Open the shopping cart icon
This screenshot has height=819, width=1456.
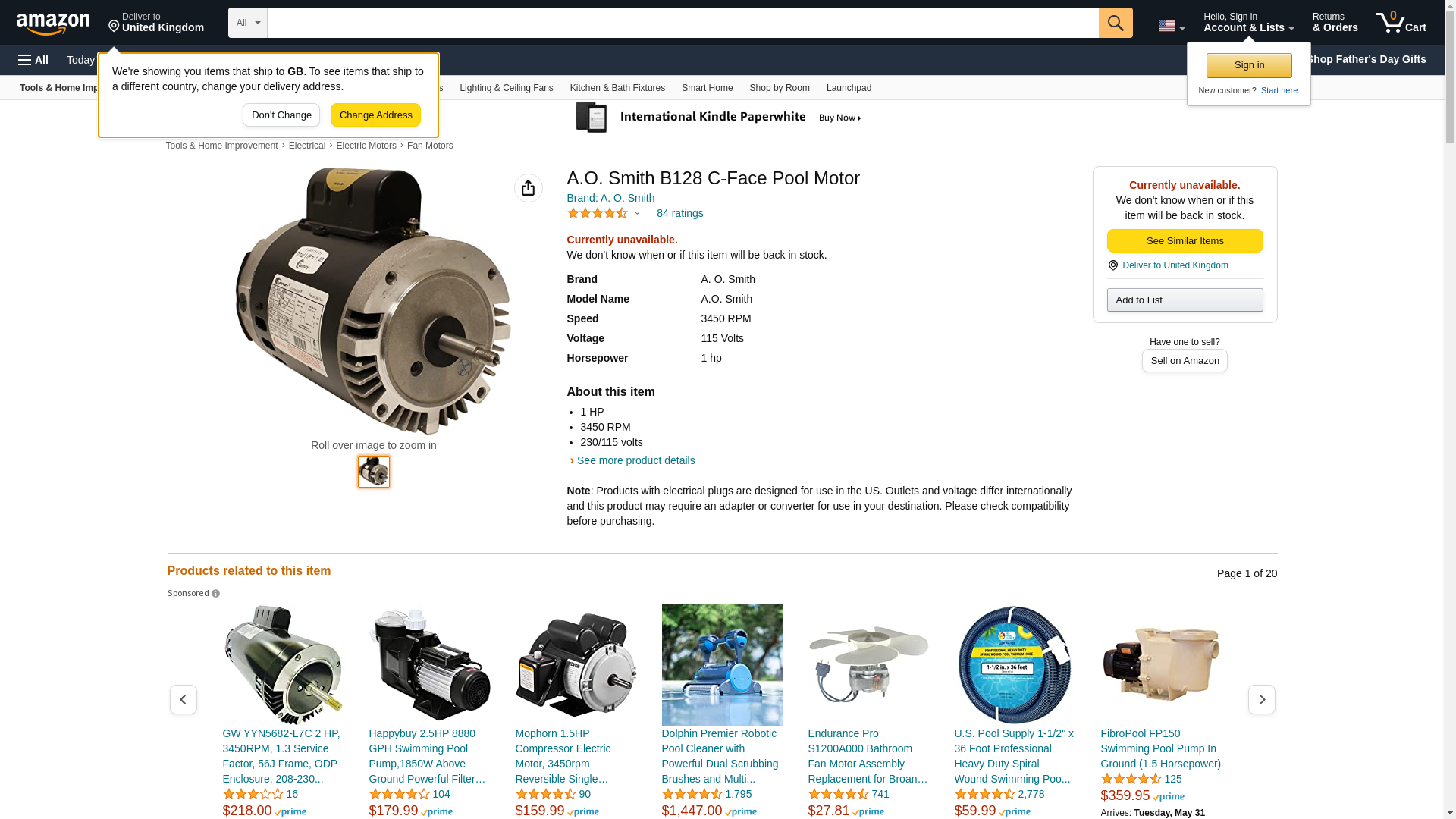(x=1401, y=23)
